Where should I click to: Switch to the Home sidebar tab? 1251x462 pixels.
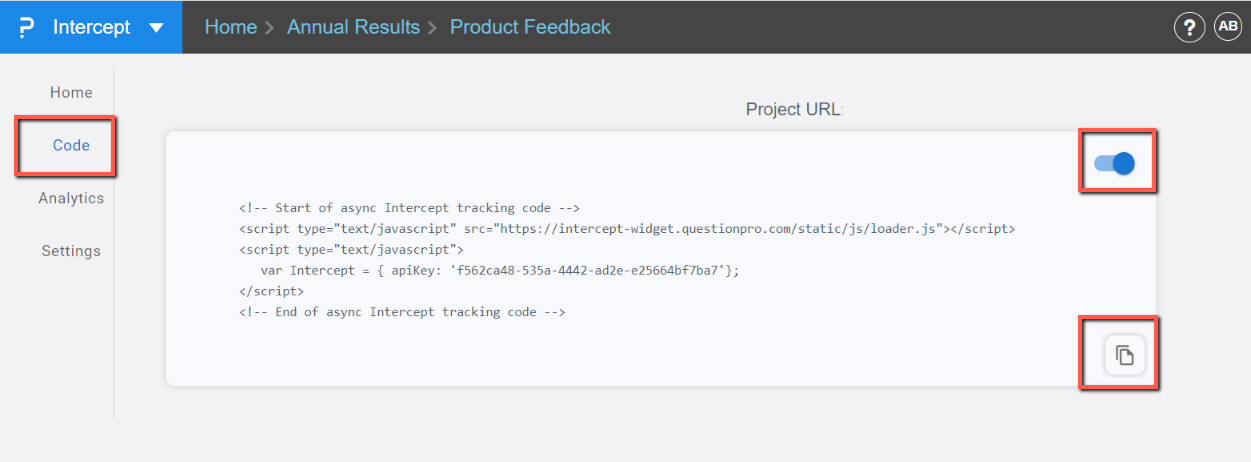pos(71,93)
